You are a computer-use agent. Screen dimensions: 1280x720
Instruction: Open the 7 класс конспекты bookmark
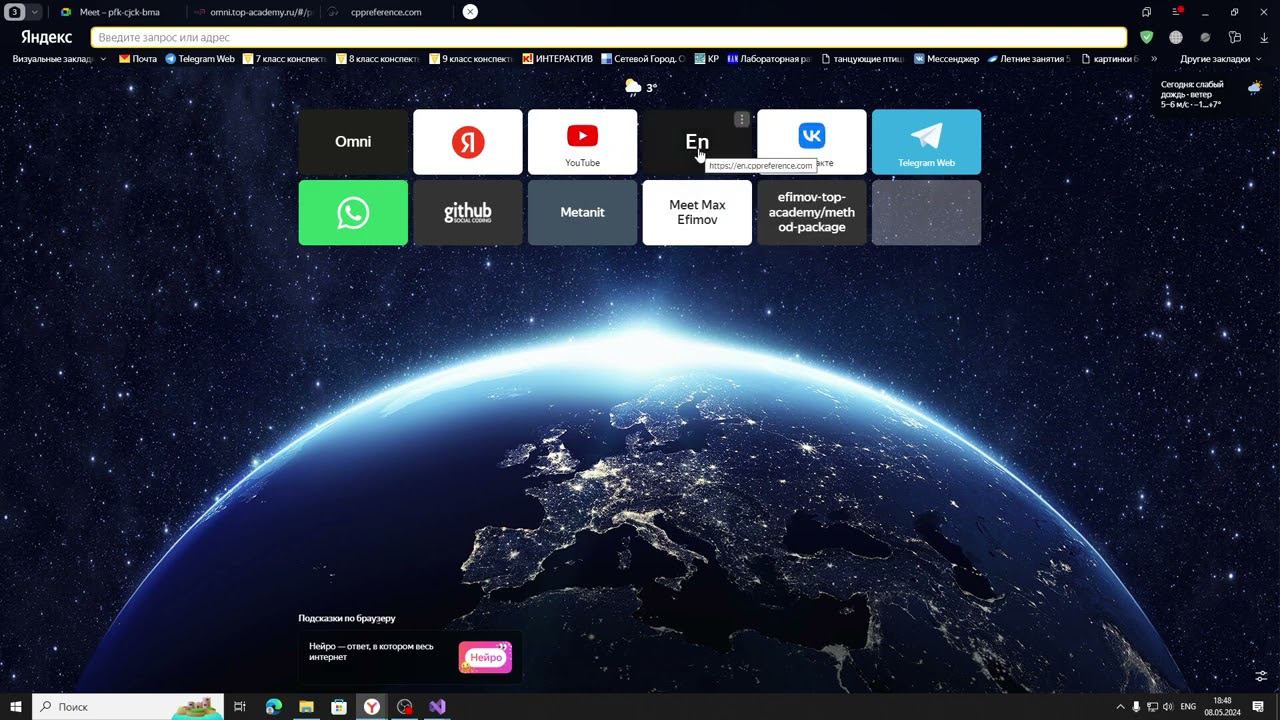pos(284,59)
